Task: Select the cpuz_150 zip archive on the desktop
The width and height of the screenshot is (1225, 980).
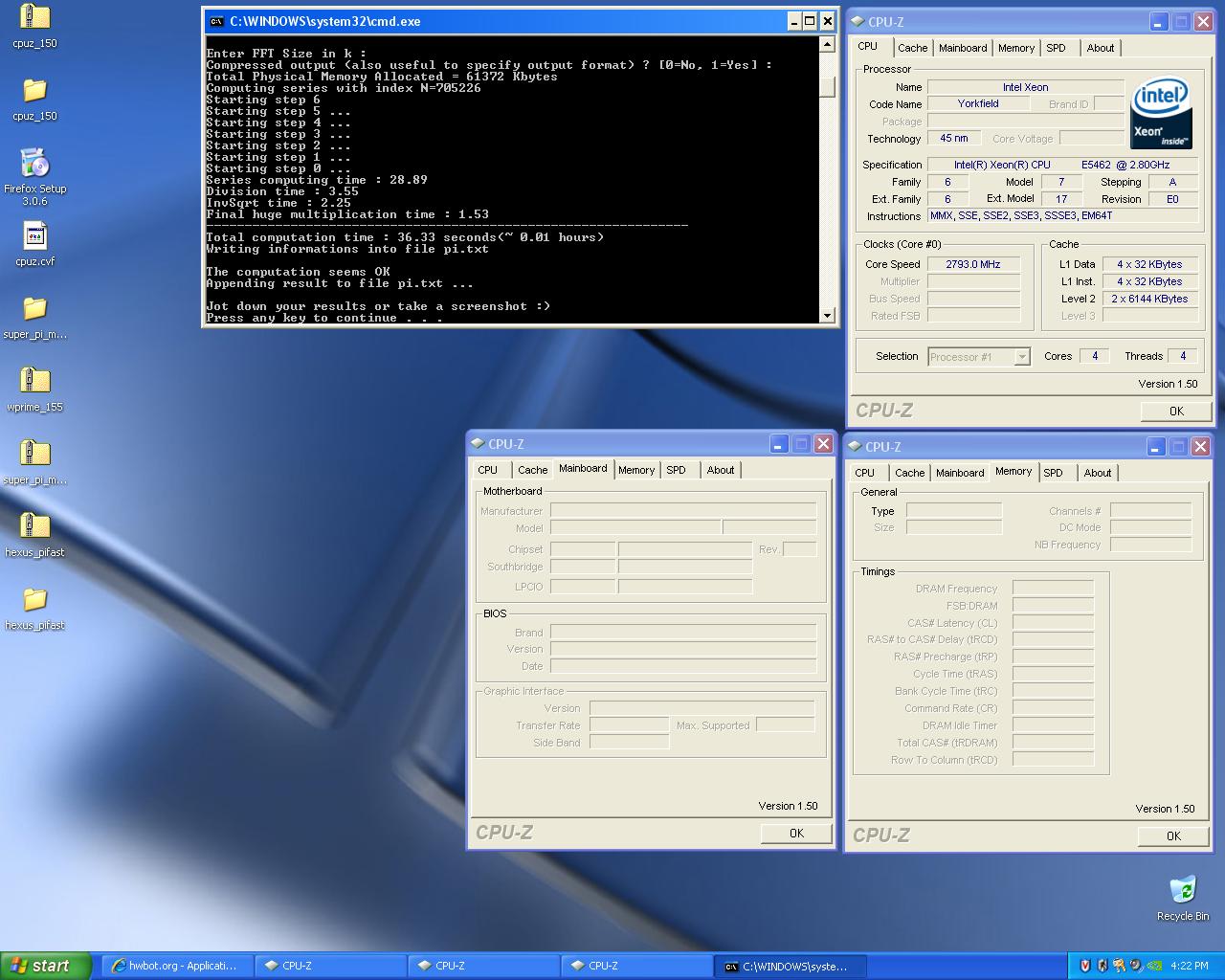Action: pyautogui.click(x=34, y=17)
